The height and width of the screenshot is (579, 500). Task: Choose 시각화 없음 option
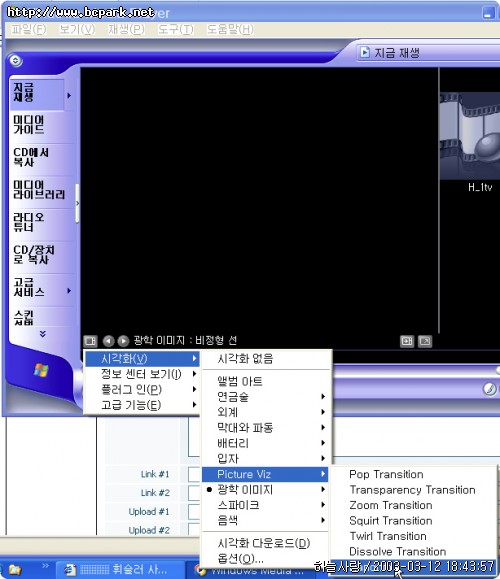click(x=266, y=359)
